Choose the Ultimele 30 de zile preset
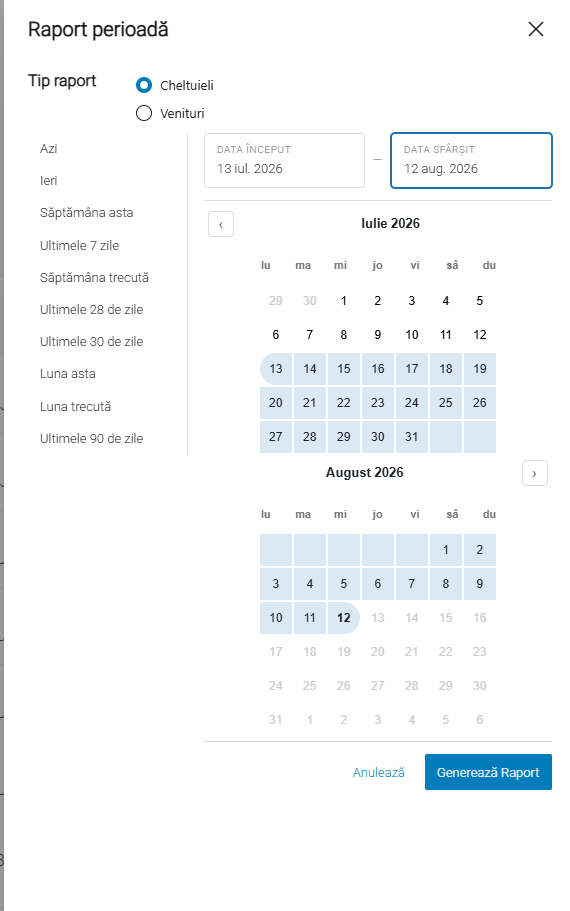The height and width of the screenshot is (911, 570). (92, 342)
